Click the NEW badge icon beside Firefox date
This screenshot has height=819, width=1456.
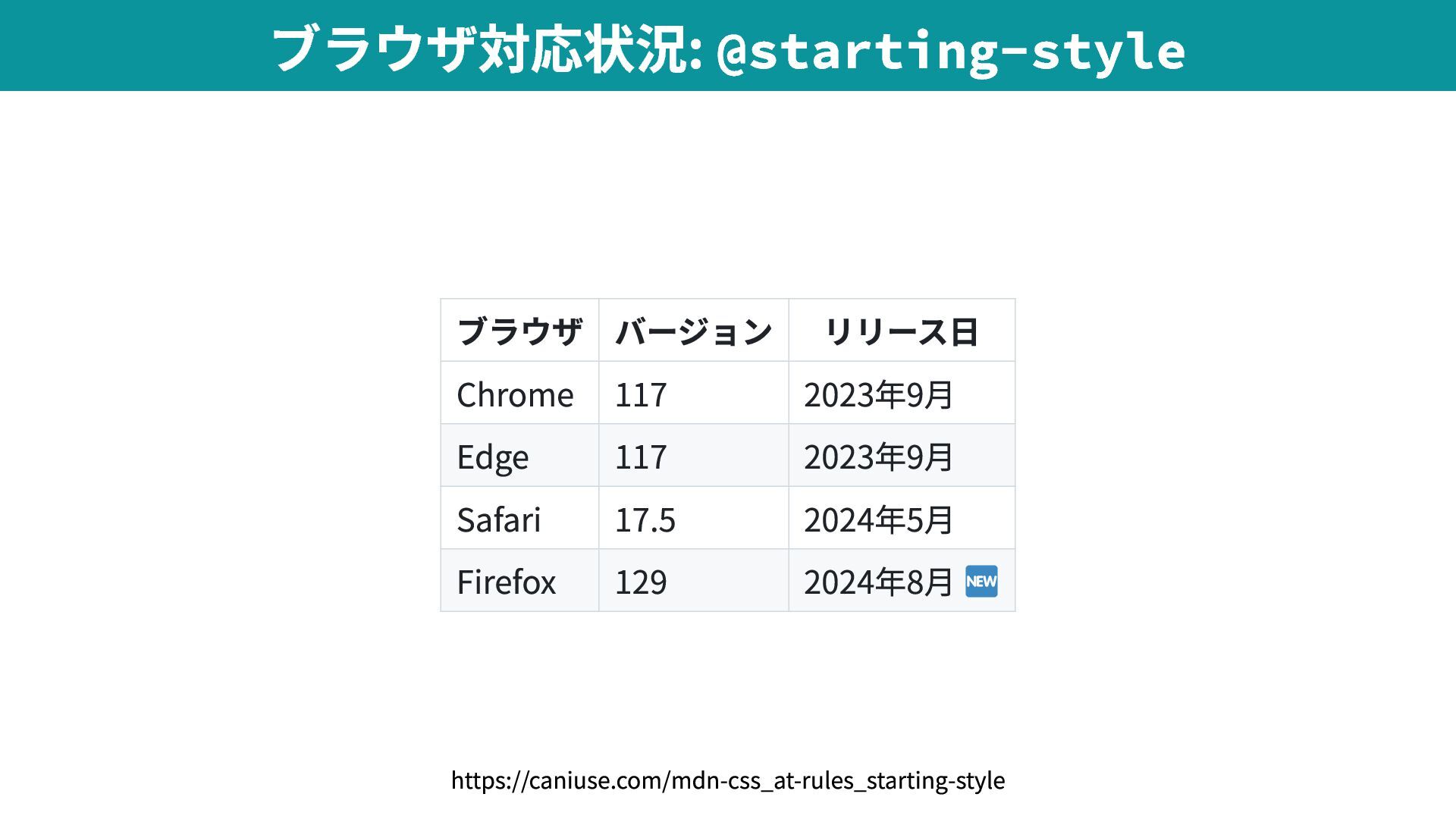pos(981,582)
